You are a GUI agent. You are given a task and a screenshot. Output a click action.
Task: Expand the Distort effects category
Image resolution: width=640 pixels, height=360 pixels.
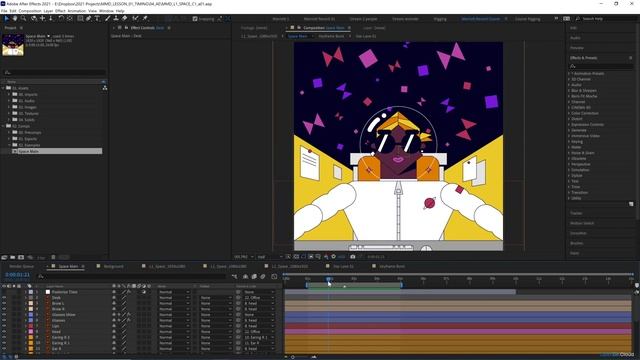coord(569,119)
